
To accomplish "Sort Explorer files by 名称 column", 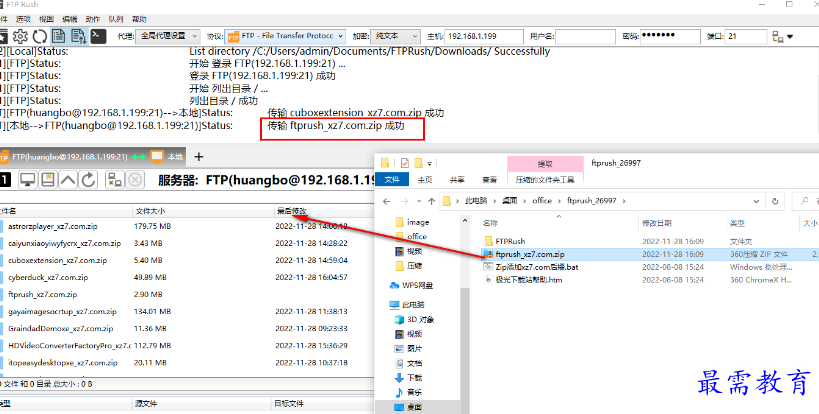I will (559, 223).
